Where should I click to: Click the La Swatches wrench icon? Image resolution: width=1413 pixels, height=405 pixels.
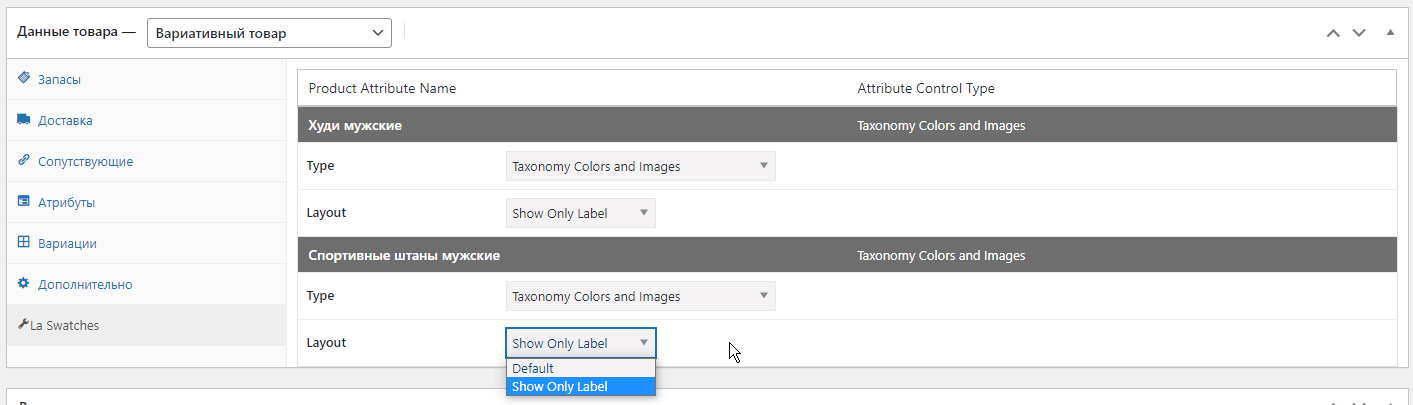(23, 324)
